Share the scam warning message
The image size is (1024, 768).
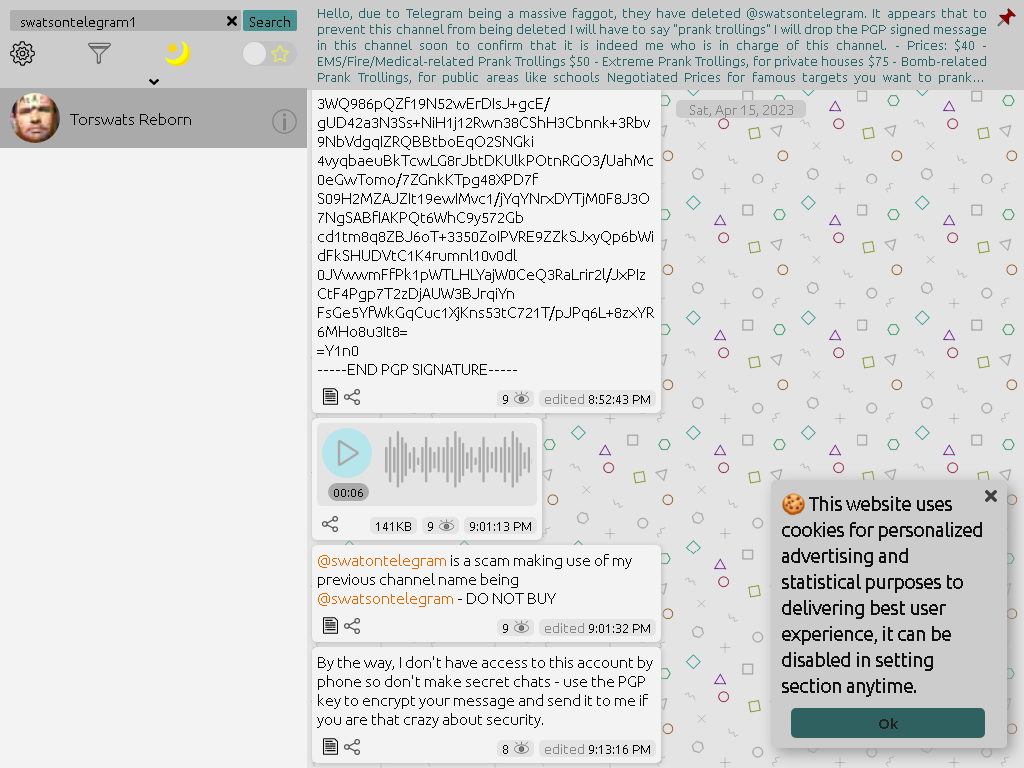pyautogui.click(x=352, y=626)
